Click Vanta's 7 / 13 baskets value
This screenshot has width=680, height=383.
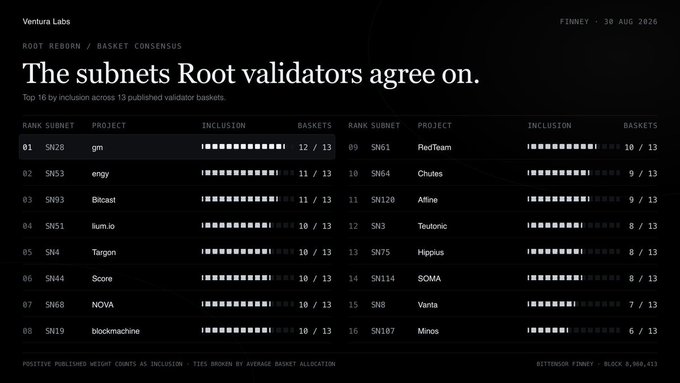coord(643,305)
